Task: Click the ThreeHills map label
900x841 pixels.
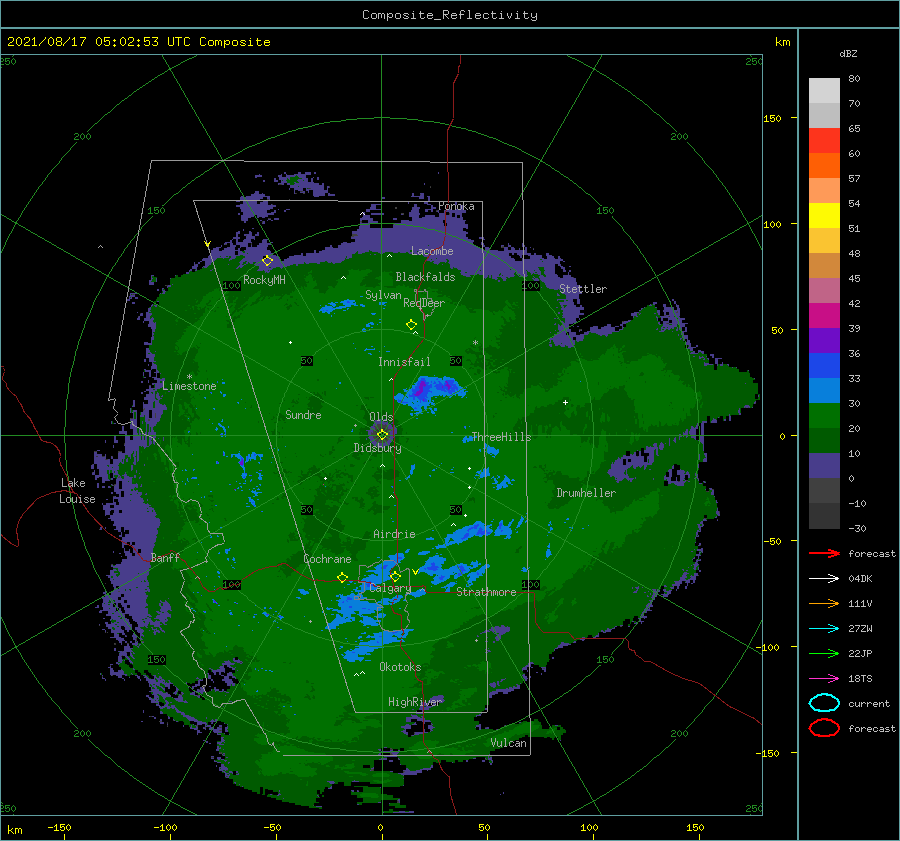Action: pos(501,437)
